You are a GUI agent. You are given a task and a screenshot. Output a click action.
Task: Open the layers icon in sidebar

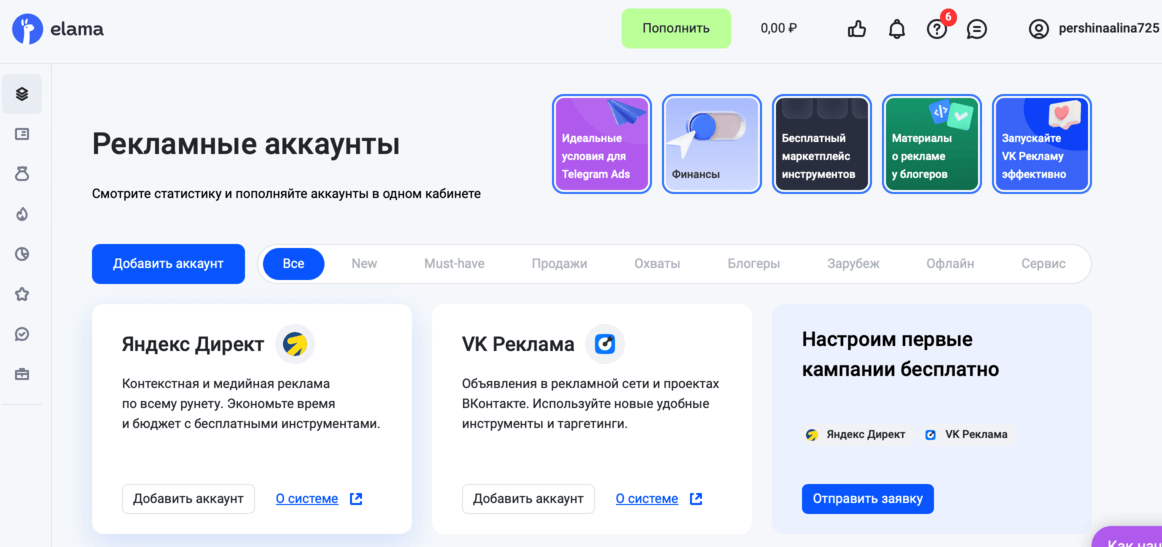coord(22,94)
